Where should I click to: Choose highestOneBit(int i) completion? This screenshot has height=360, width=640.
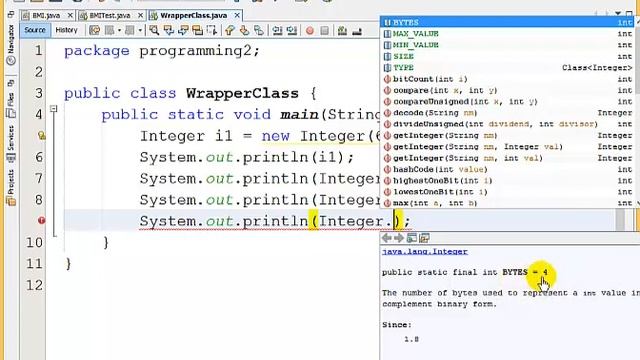coord(507,180)
